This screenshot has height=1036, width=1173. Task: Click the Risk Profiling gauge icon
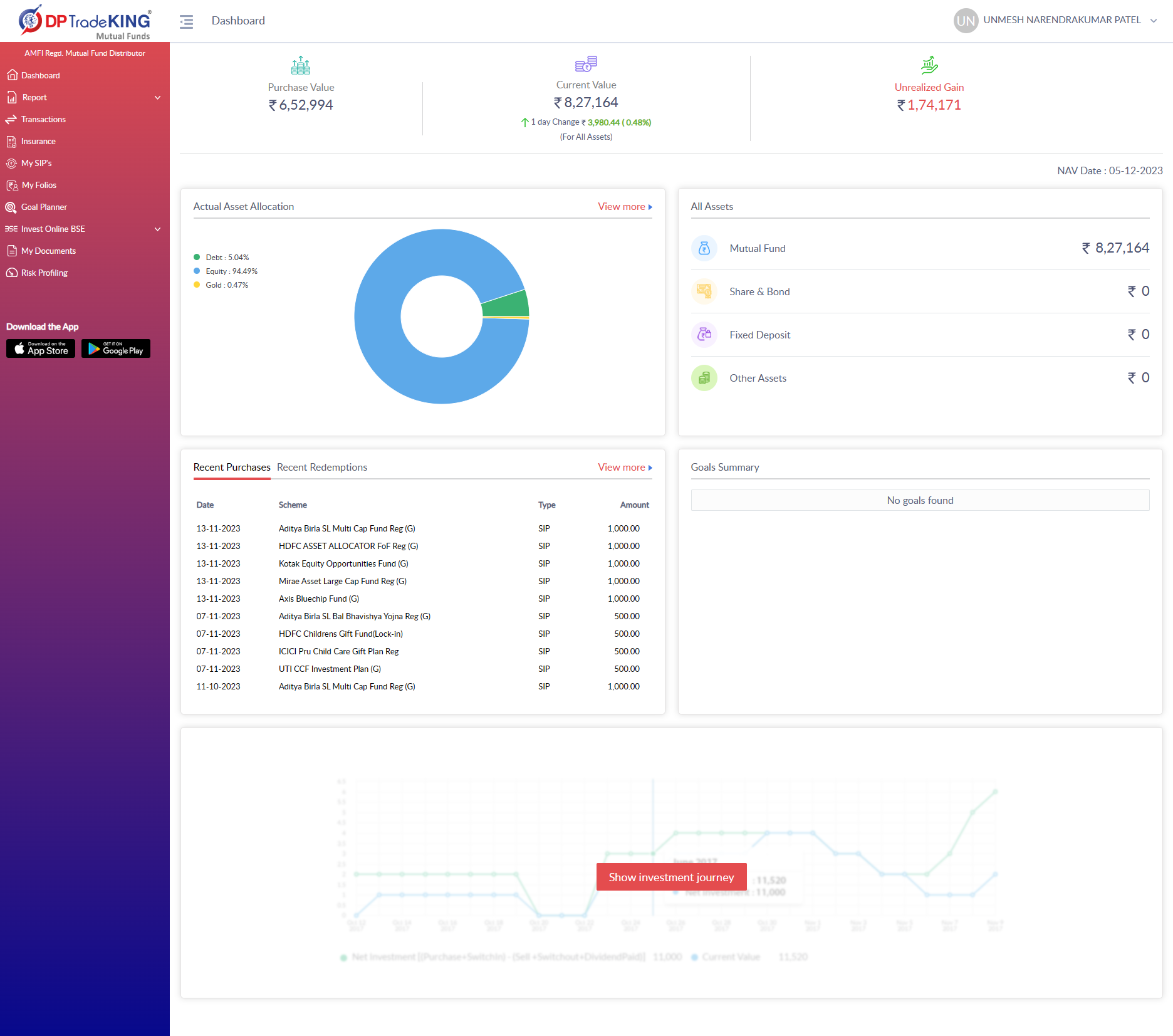(11, 273)
